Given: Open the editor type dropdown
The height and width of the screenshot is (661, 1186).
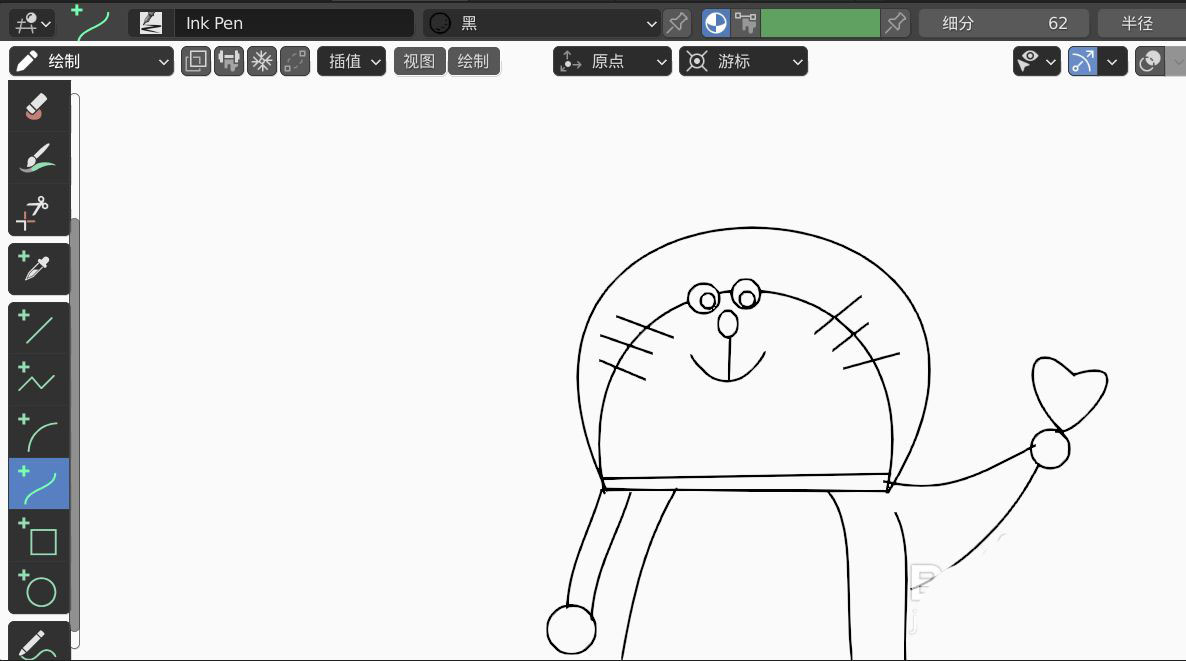Looking at the screenshot, I should pos(32,23).
